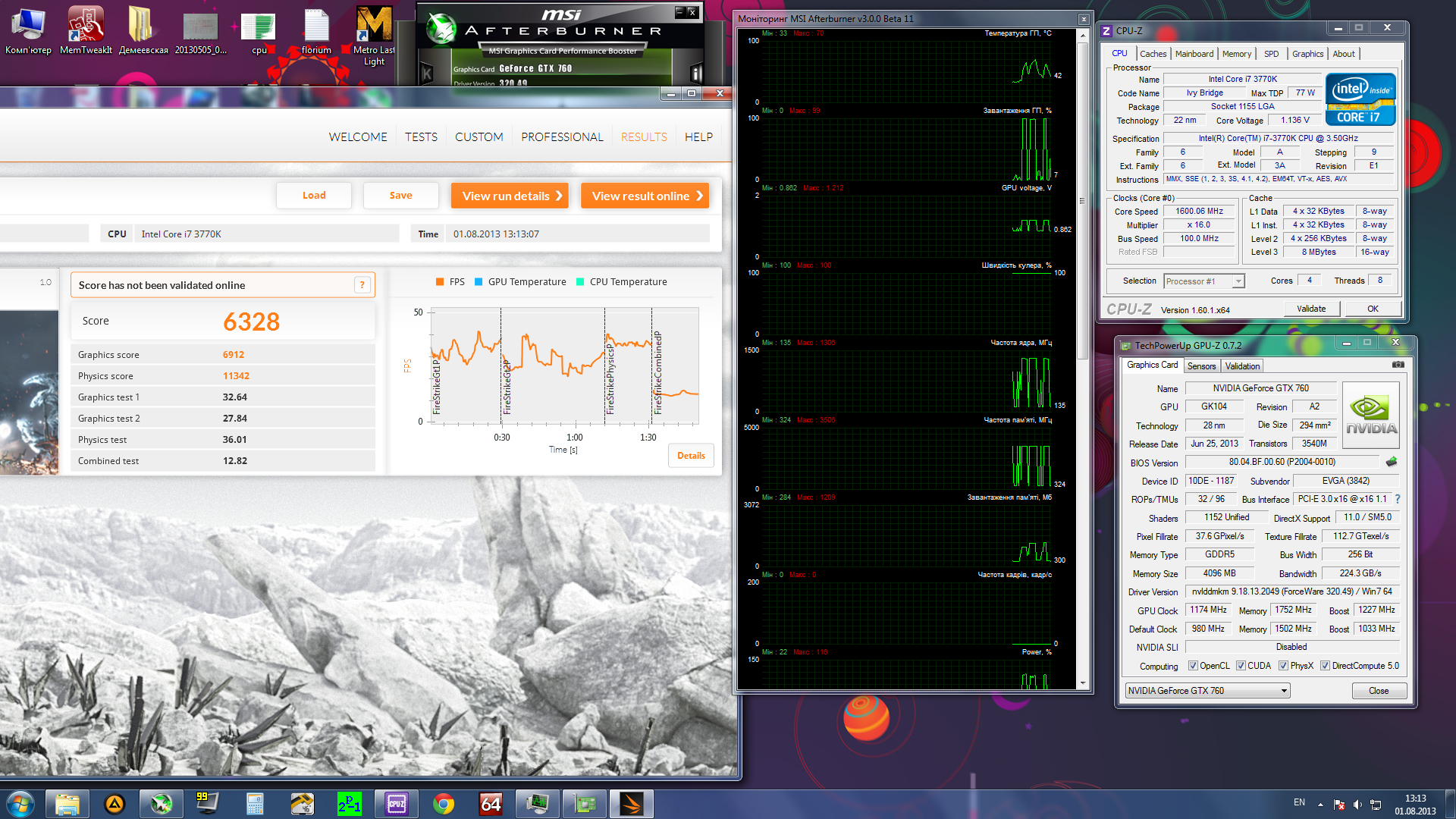
Task: Click the CPU-Z Validate button
Action: (x=1311, y=309)
